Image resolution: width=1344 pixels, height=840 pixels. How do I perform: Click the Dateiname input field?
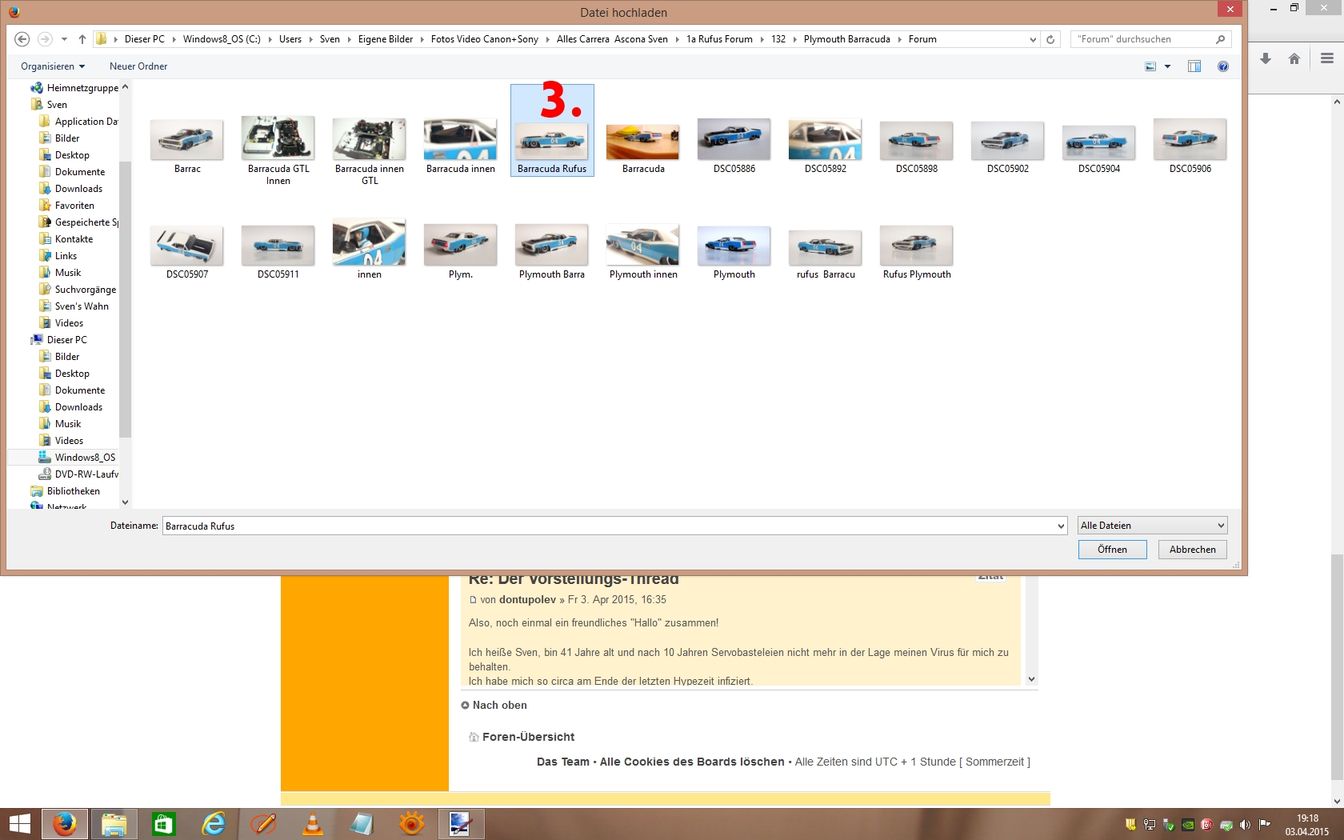pyautogui.click(x=610, y=525)
